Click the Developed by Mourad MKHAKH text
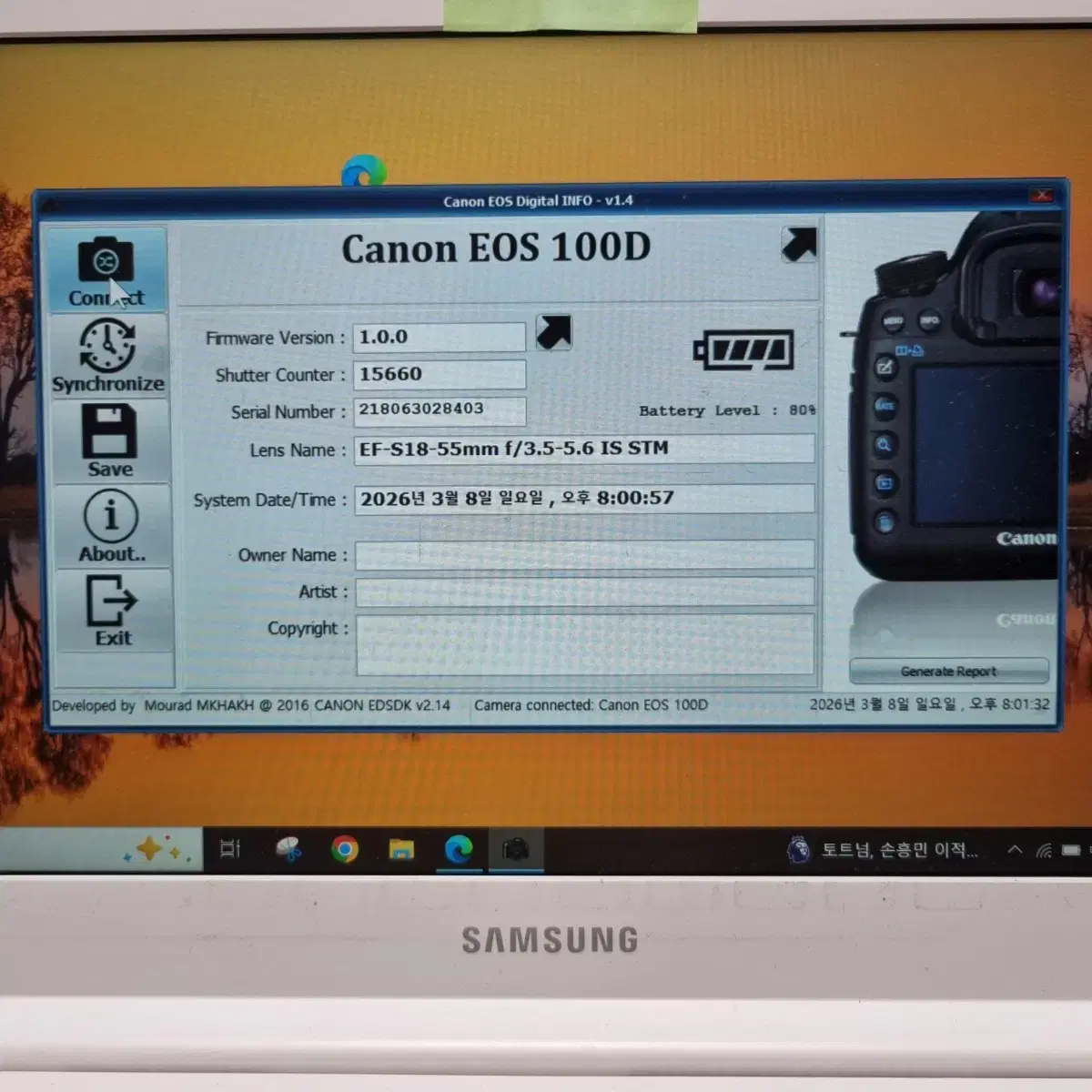Screen dimensions: 1092x1092 tap(251, 705)
